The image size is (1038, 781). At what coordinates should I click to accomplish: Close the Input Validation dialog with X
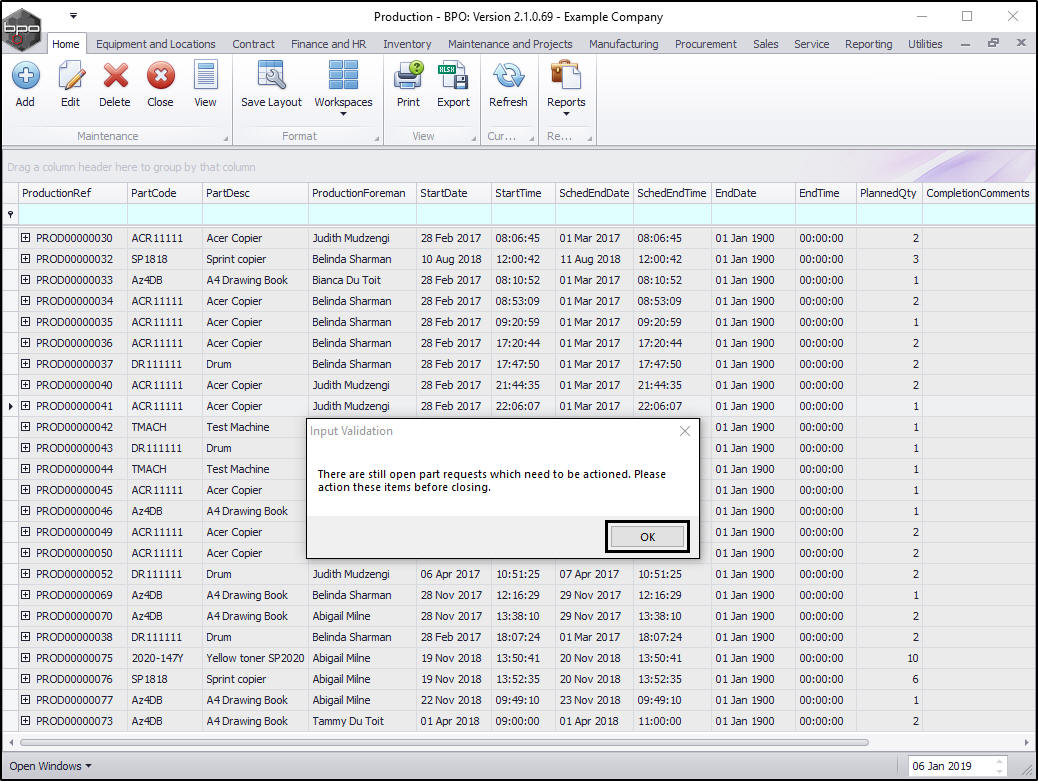(685, 431)
